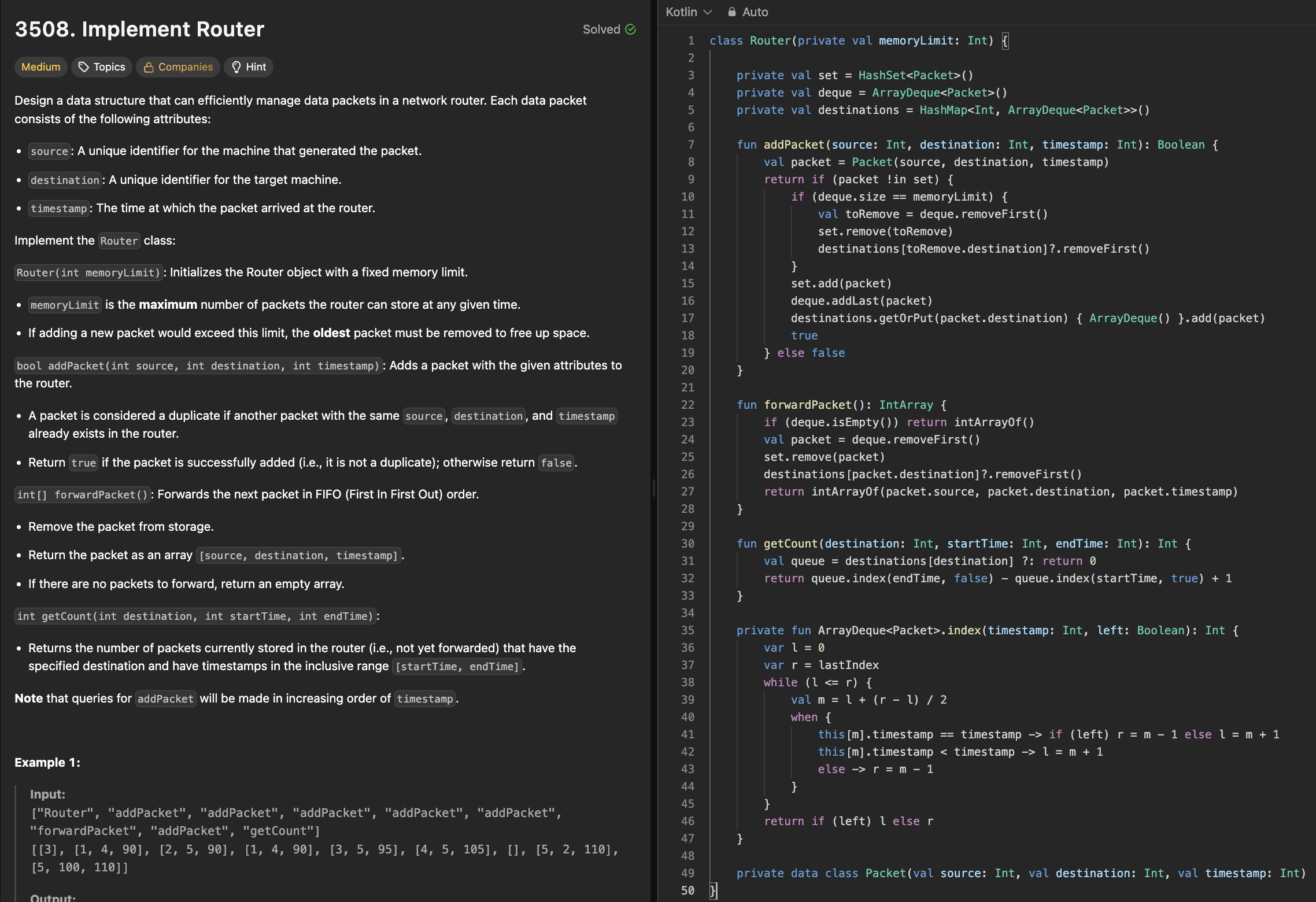The height and width of the screenshot is (902, 1316).
Task: Click the green Solved checkmark icon
Action: (631, 29)
